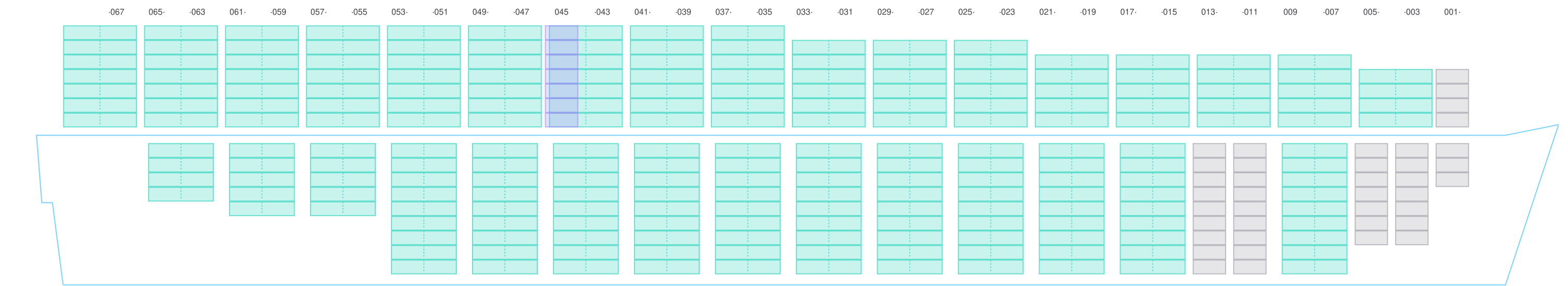The width and height of the screenshot is (1568, 286).
Task: Select below-deck block for bays 057-055
Action: tap(343, 180)
